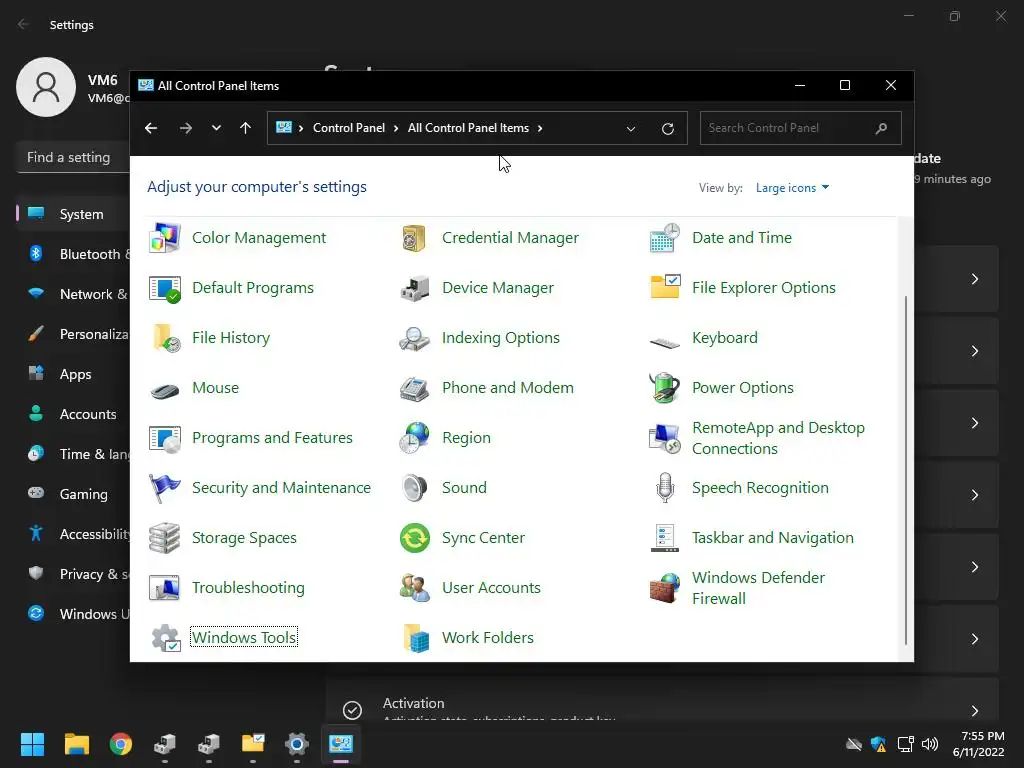The width and height of the screenshot is (1024, 768).
Task: Click the Storage Spaces text link
Action: click(x=244, y=537)
